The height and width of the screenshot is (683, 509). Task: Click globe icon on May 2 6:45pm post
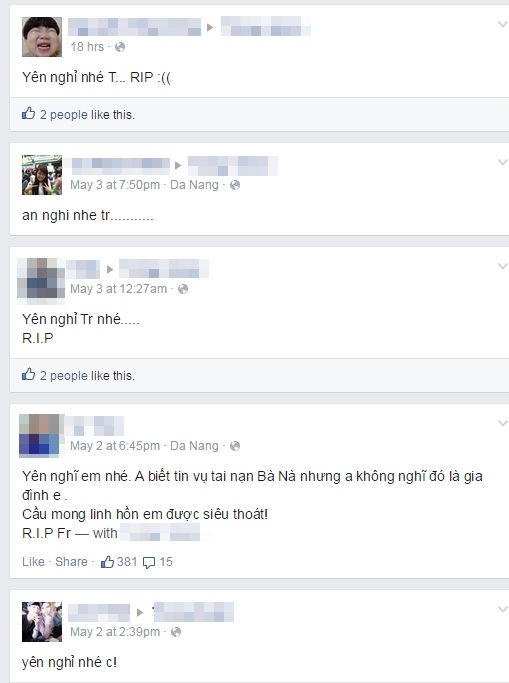pos(235,446)
